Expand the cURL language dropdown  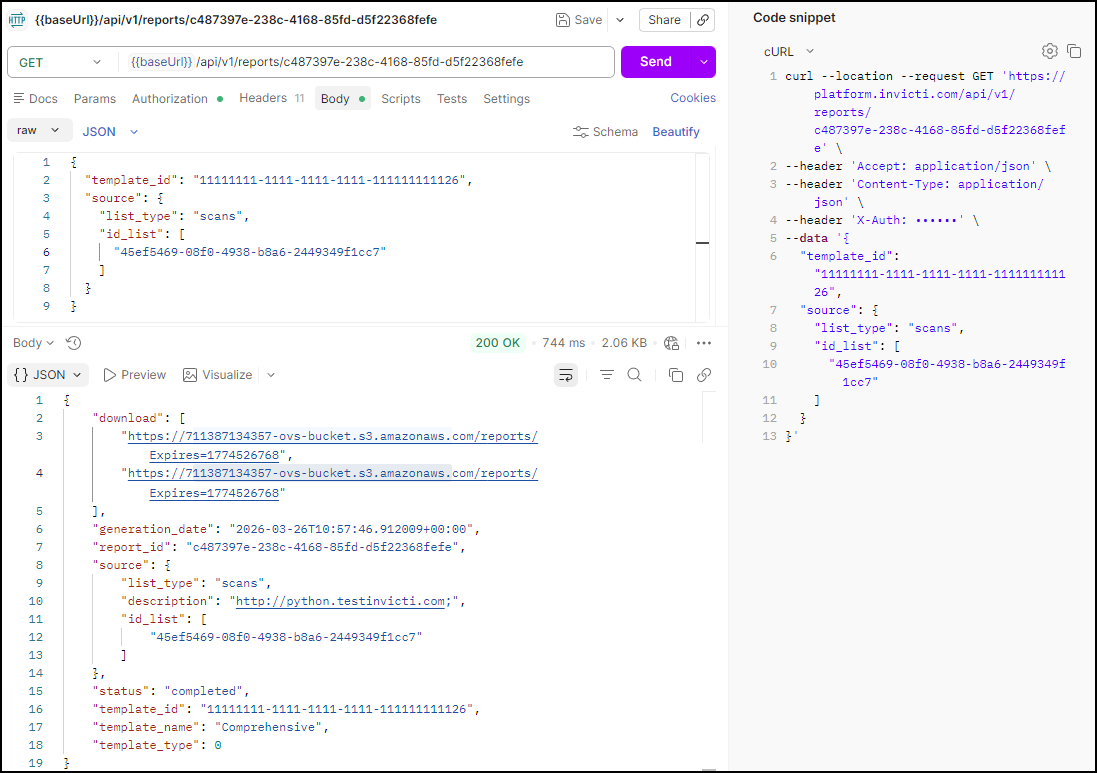tap(789, 51)
